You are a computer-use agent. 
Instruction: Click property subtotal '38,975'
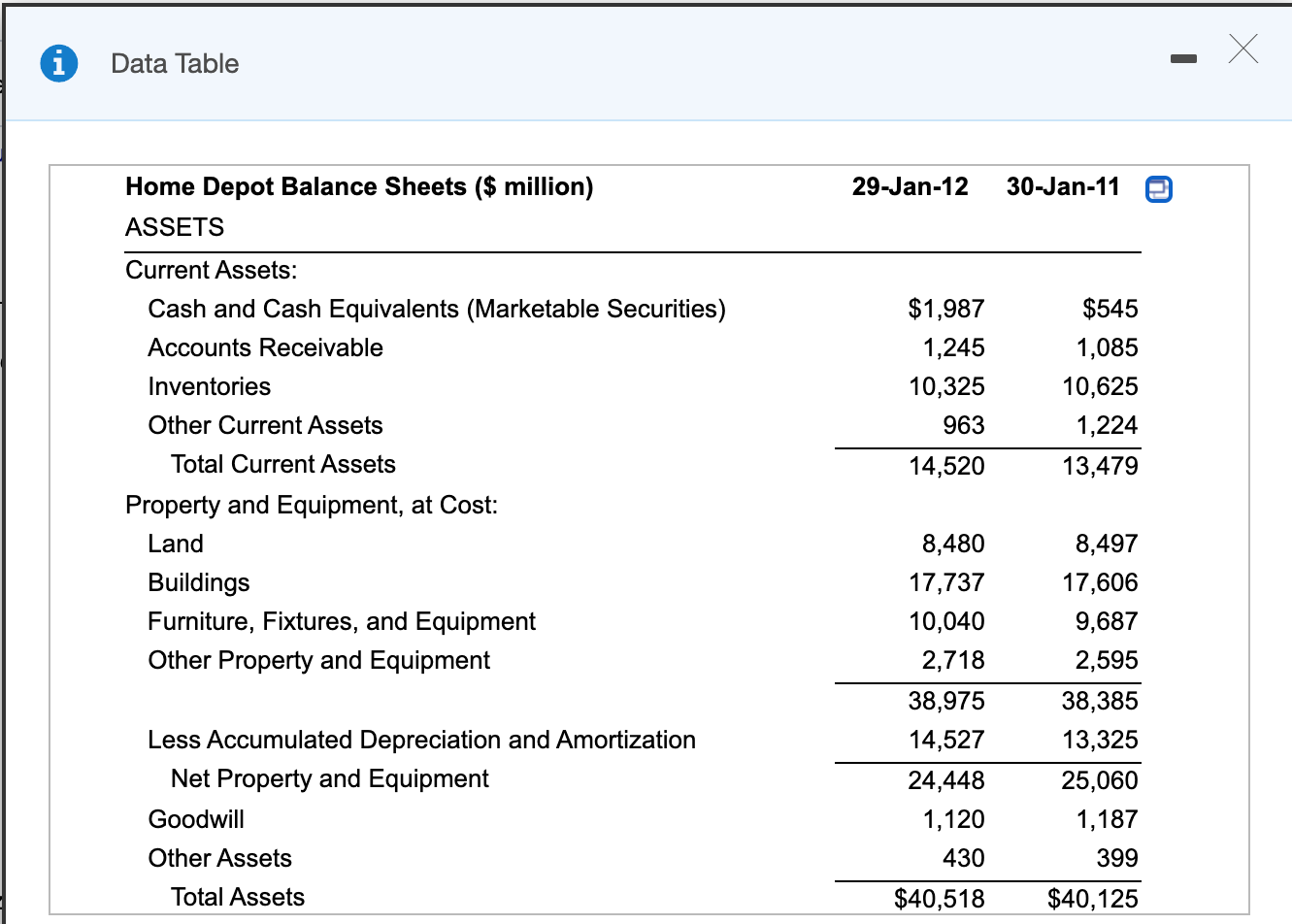[x=946, y=701]
